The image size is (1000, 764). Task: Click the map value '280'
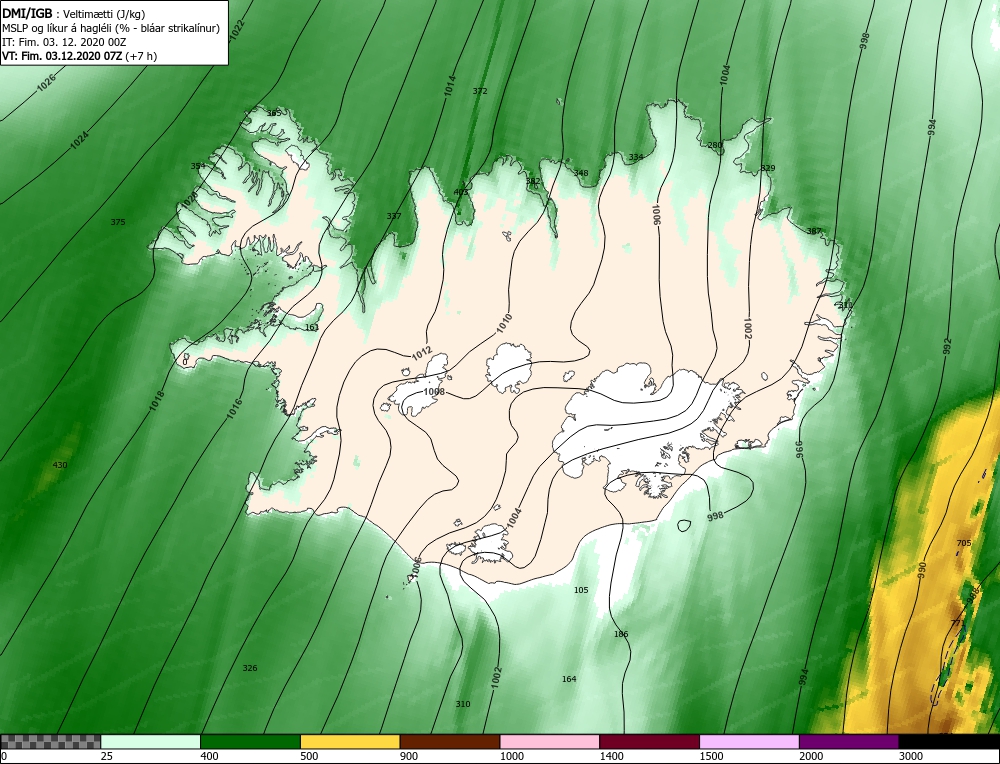click(x=716, y=145)
